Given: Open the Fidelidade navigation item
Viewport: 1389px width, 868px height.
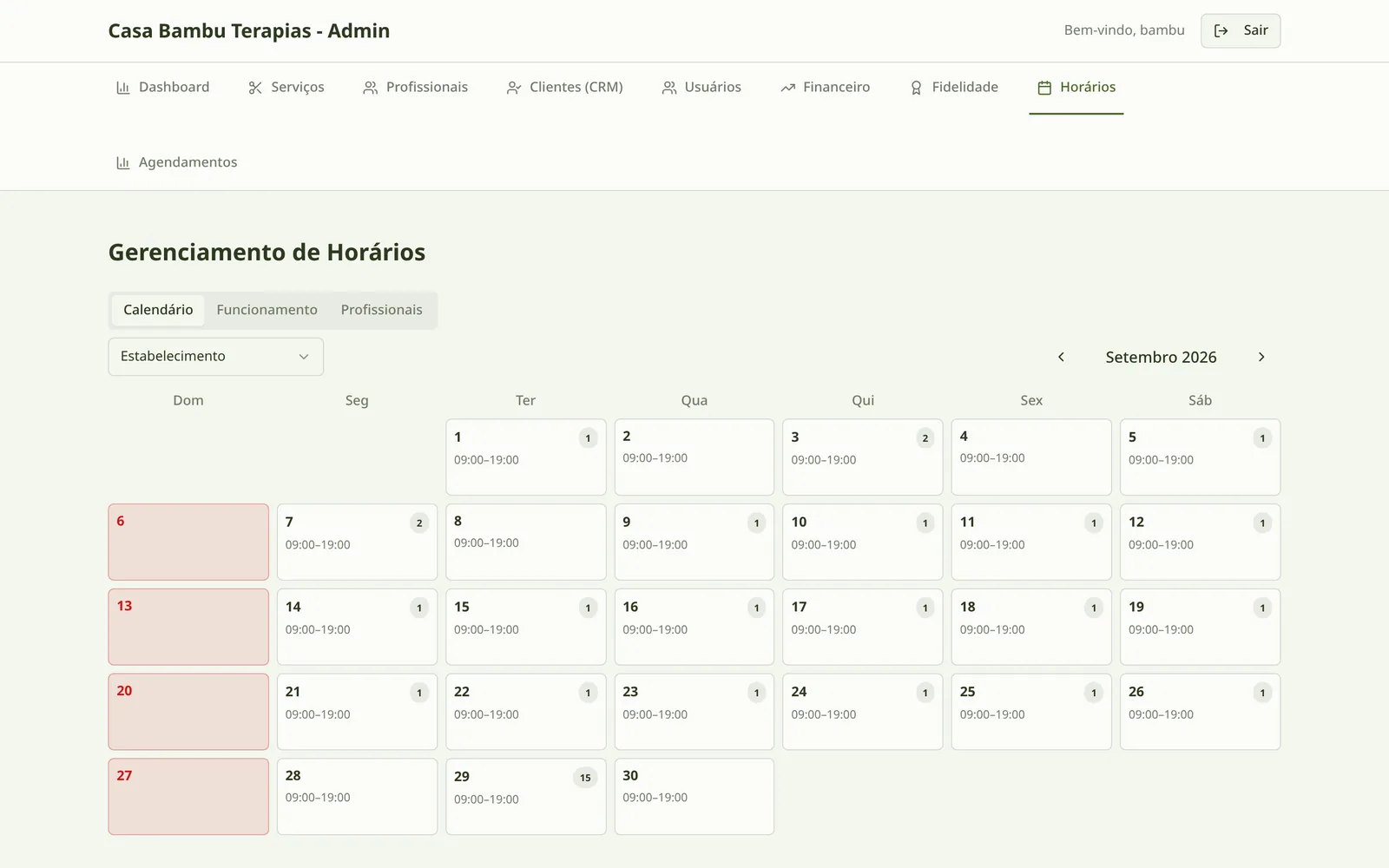Looking at the screenshot, I should coord(953,88).
